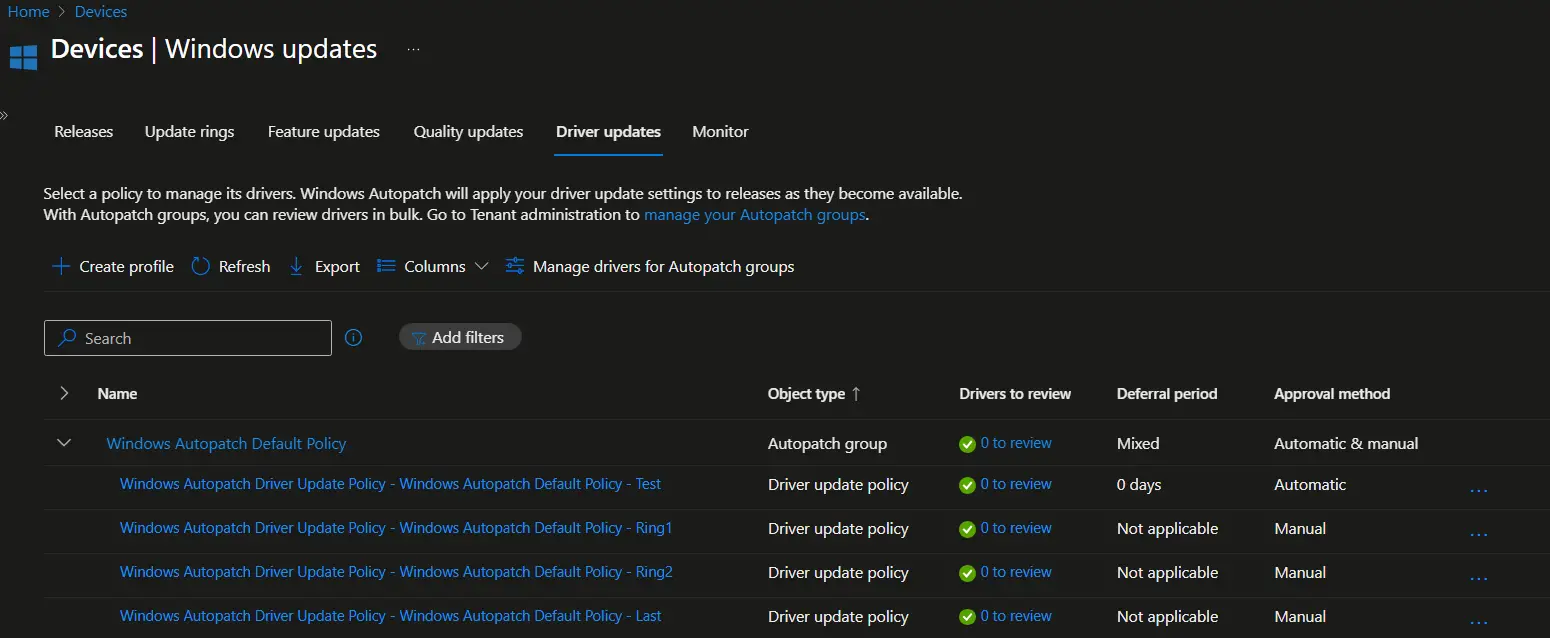Click the search info tooltip icon
This screenshot has width=1550, height=638.
(x=353, y=337)
